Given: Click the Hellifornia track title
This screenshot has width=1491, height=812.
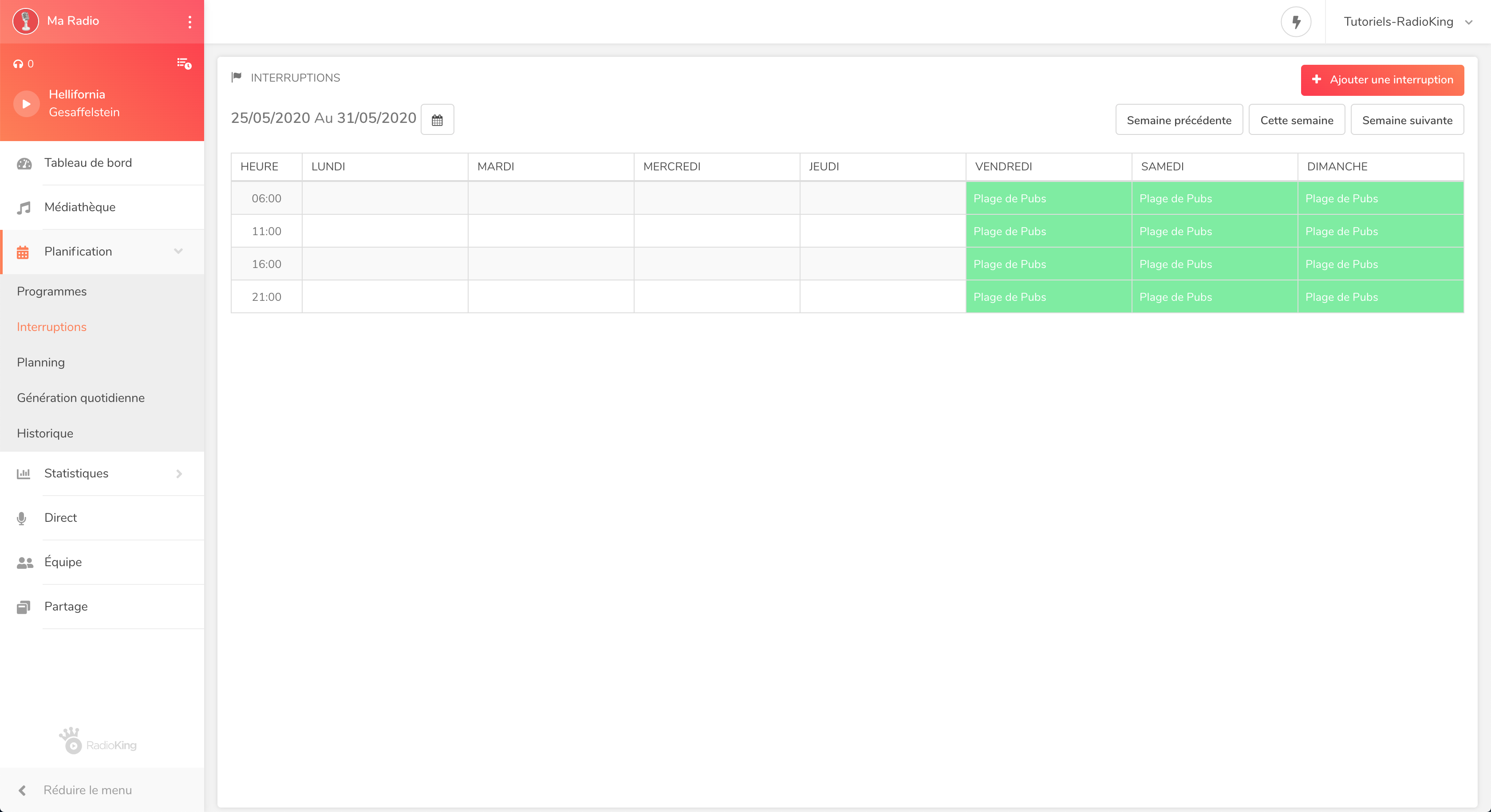Looking at the screenshot, I should (77, 95).
